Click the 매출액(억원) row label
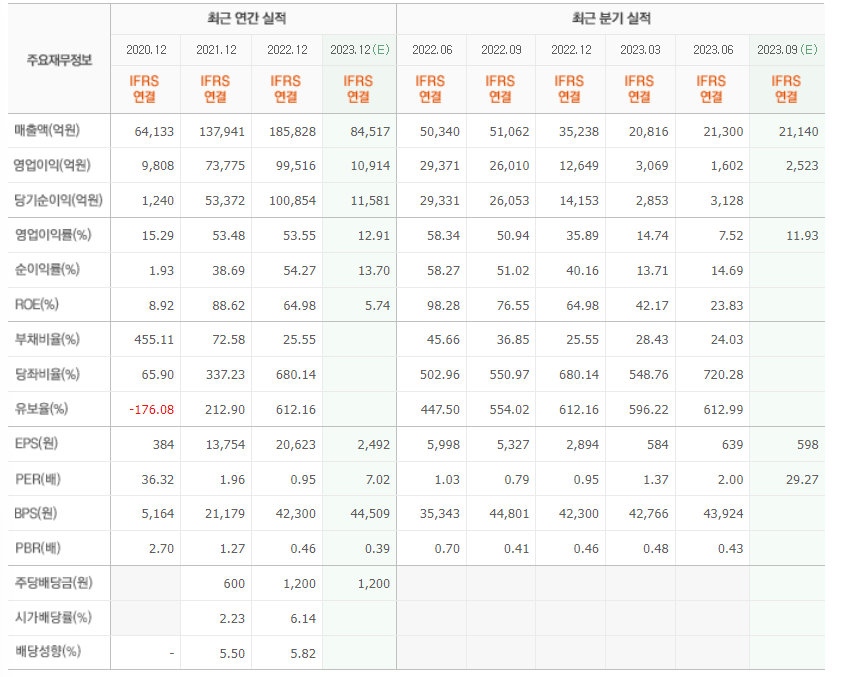This screenshot has height=677, width=841. click(47, 131)
